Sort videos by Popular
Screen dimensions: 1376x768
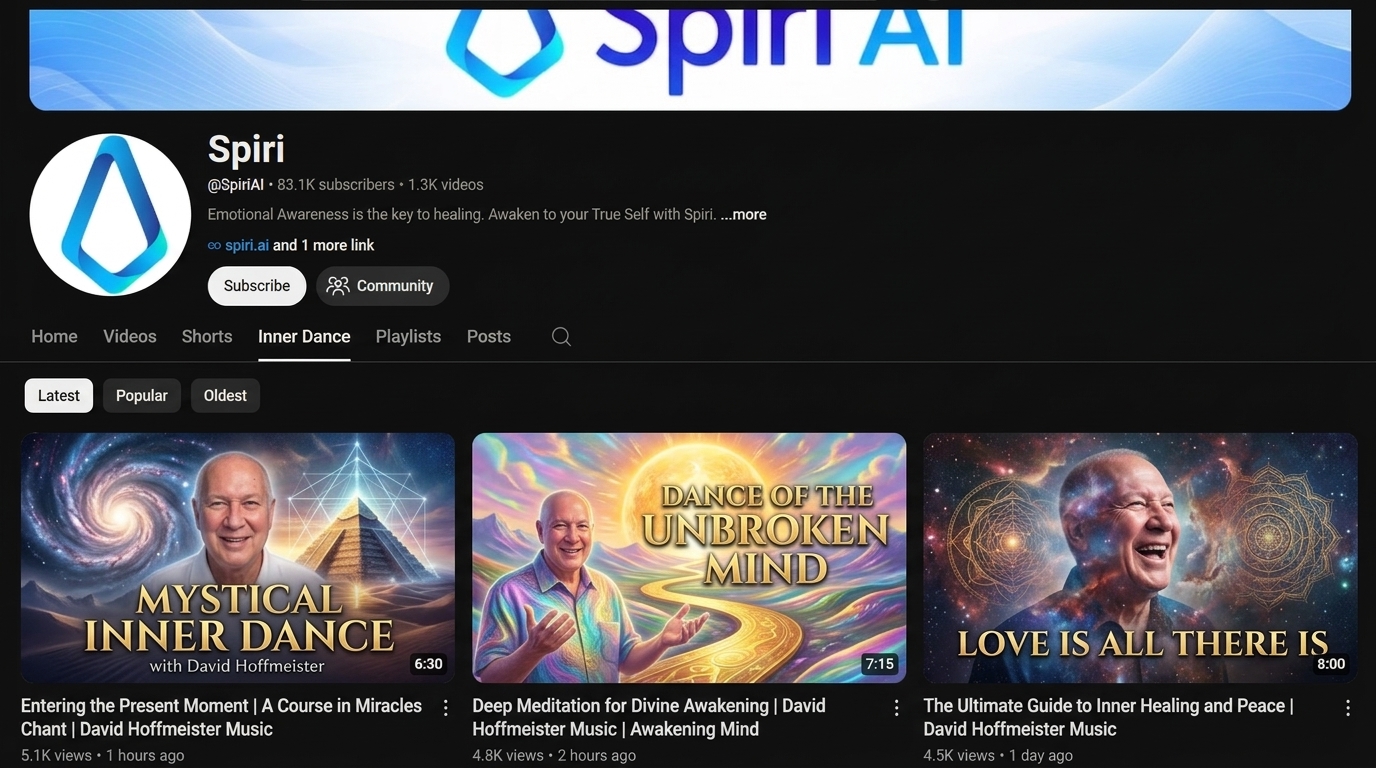tap(142, 396)
